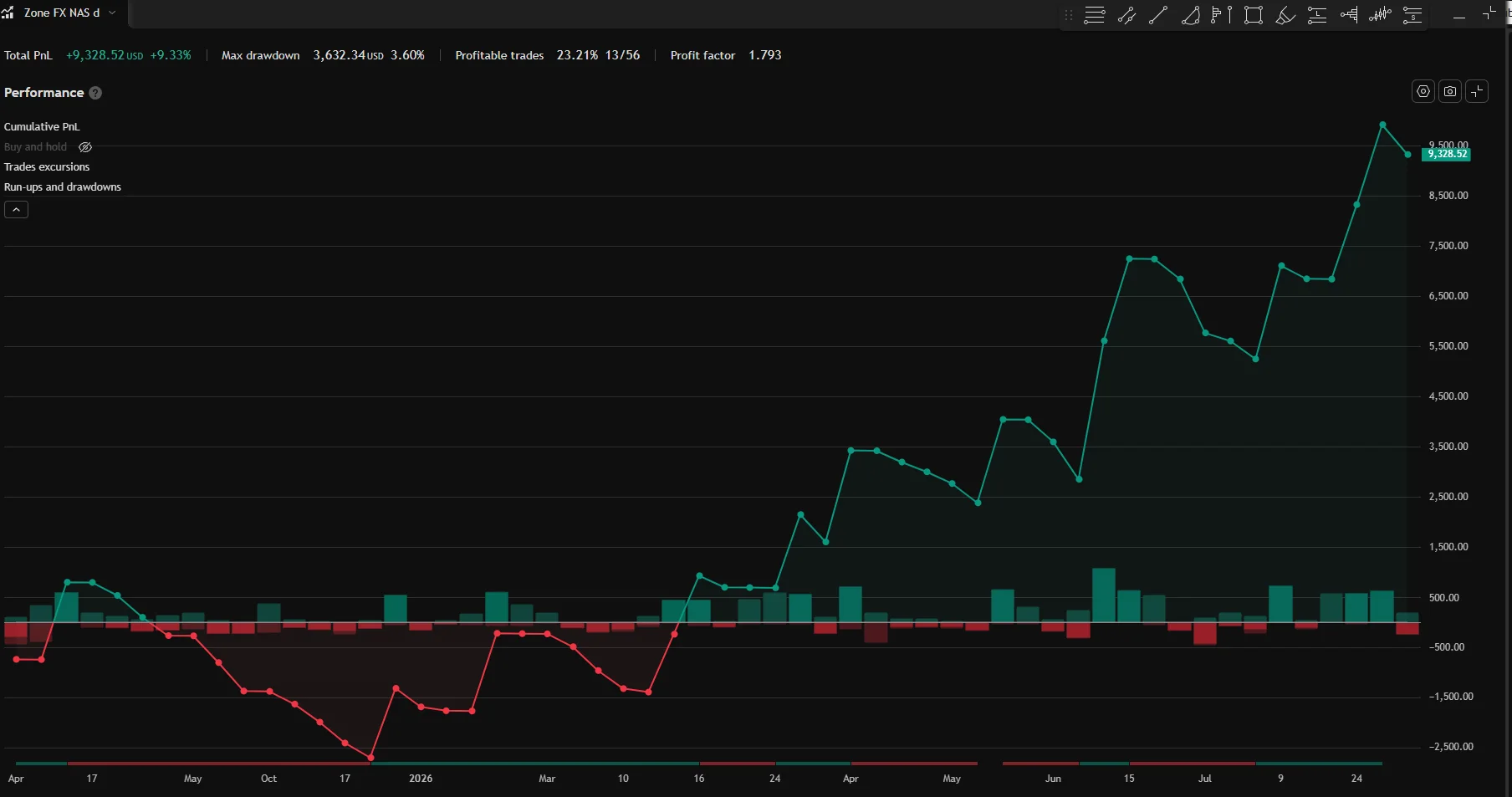Image resolution: width=1512 pixels, height=797 pixels.
Task: Click the green 9,328.52 price axis label
Action: pyautogui.click(x=1447, y=154)
